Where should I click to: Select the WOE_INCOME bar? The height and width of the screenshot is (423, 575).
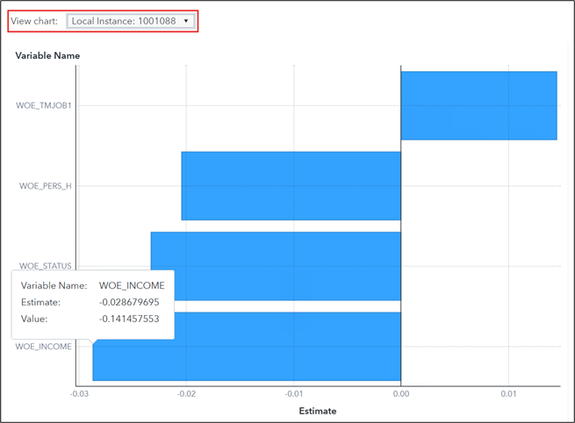247,346
